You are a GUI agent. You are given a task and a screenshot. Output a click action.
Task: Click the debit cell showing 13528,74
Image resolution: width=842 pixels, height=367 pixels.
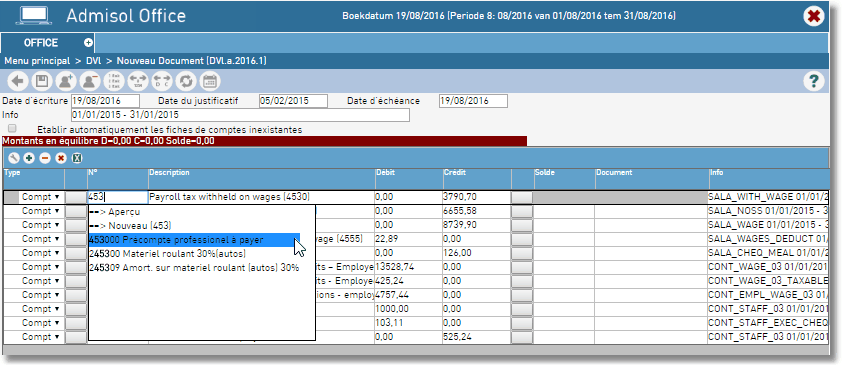[x=409, y=267]
